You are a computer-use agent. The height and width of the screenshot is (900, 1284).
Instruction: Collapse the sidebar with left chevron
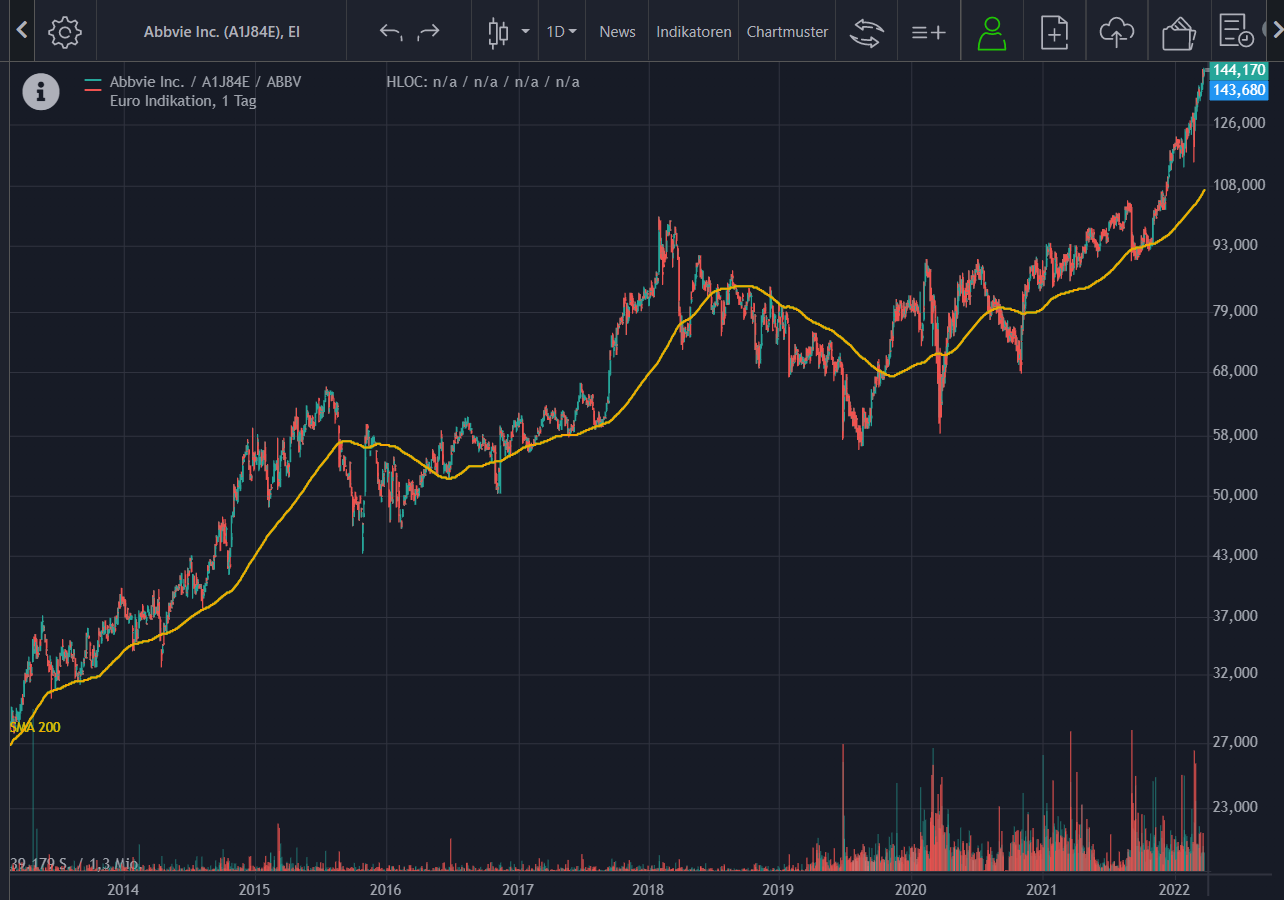[x=22, y=31]
